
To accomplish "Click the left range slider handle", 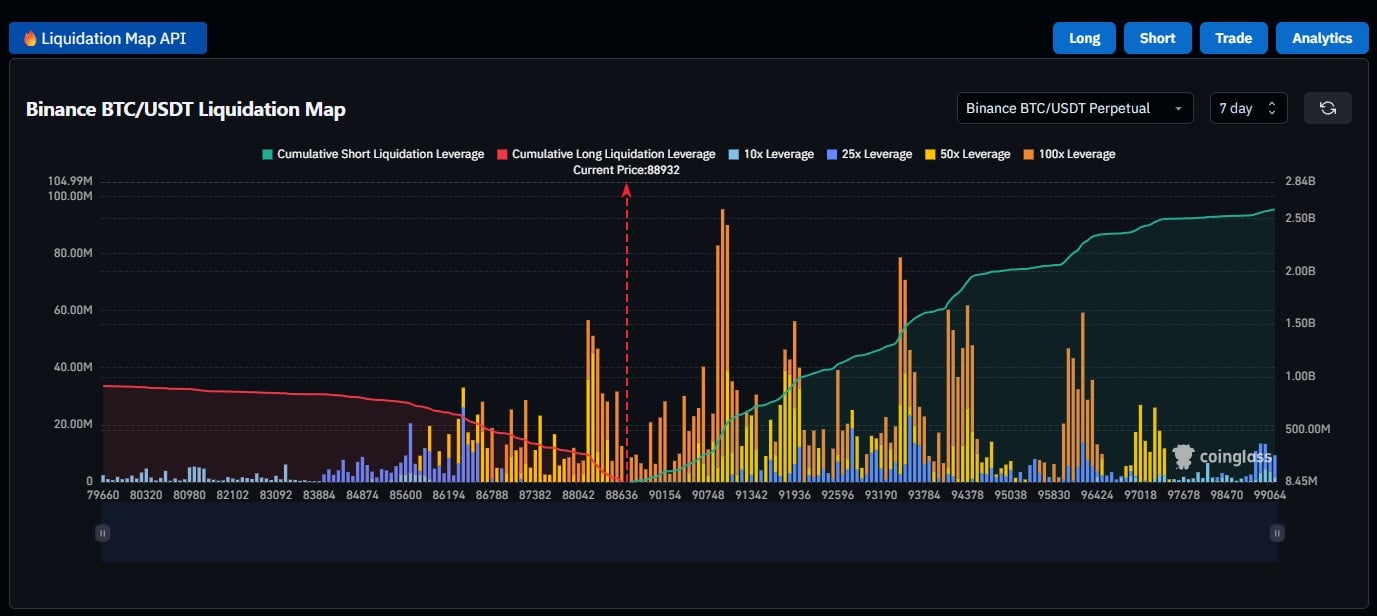I will coord(102,533).
